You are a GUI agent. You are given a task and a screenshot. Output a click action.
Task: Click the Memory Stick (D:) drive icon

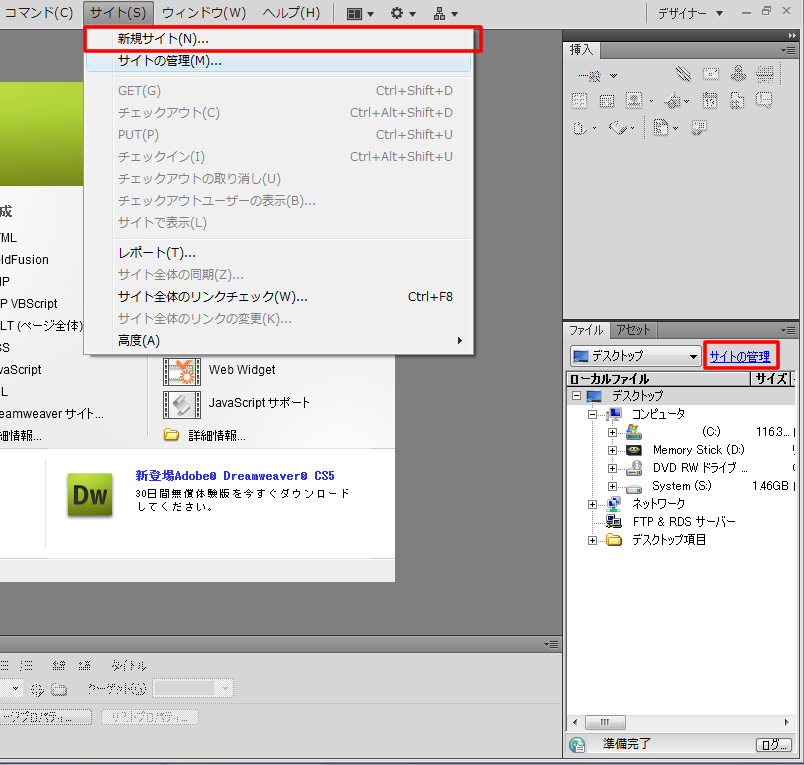(633, 450)
